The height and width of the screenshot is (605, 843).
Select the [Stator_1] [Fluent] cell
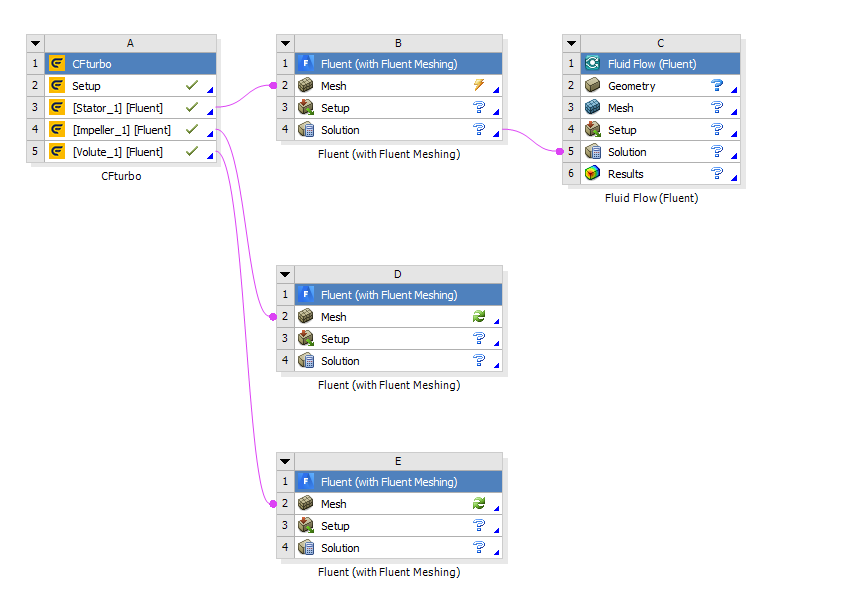[117, 108]
